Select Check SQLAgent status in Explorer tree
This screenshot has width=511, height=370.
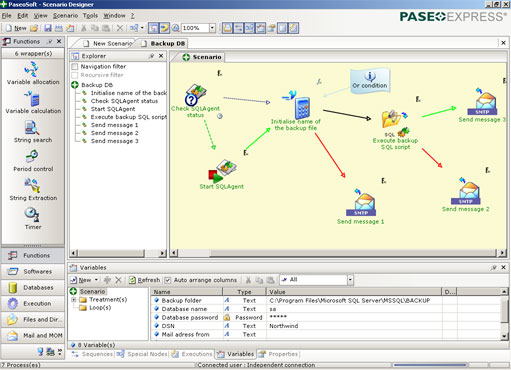pos(124,101)
